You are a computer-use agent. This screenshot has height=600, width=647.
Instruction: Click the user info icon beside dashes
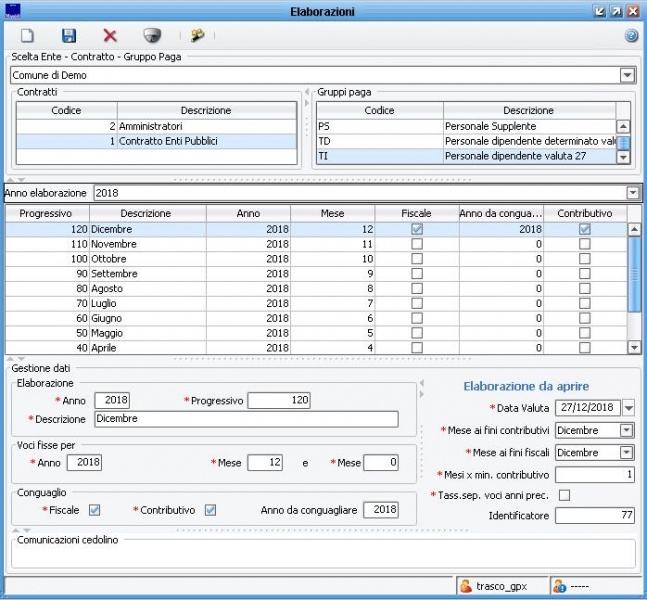560,586
